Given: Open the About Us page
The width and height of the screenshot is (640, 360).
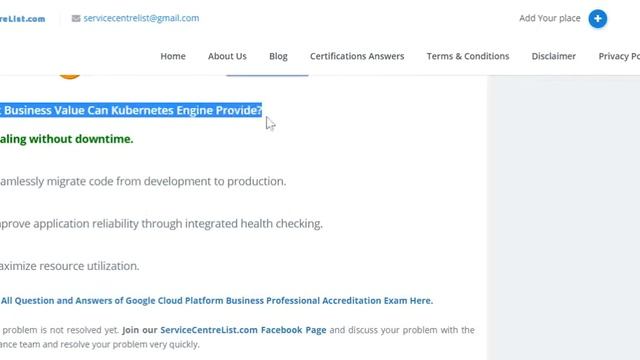Looking at the screenshot, I should pos(227,56).
